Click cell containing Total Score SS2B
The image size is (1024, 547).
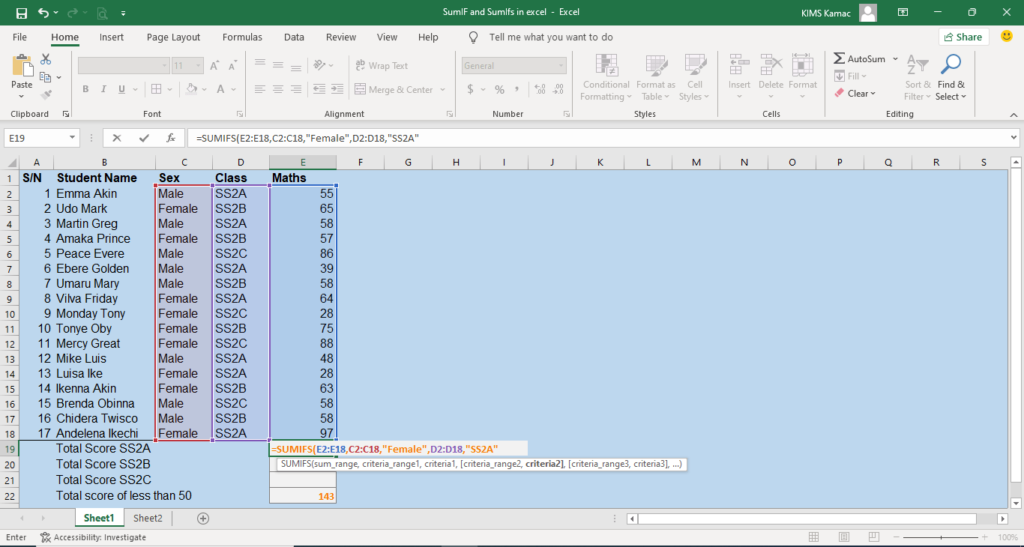pos(103,464)
